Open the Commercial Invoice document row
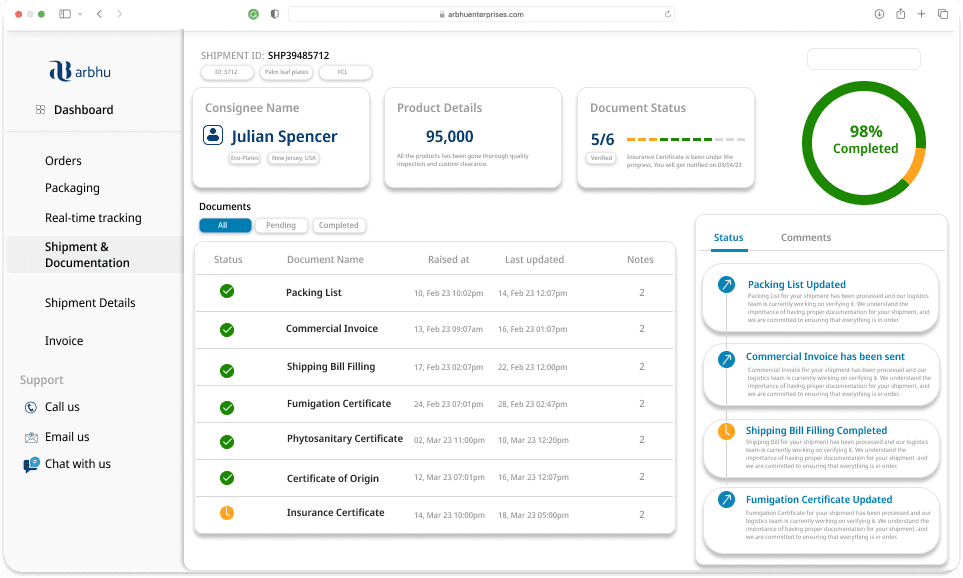 [x=332, y=329]
